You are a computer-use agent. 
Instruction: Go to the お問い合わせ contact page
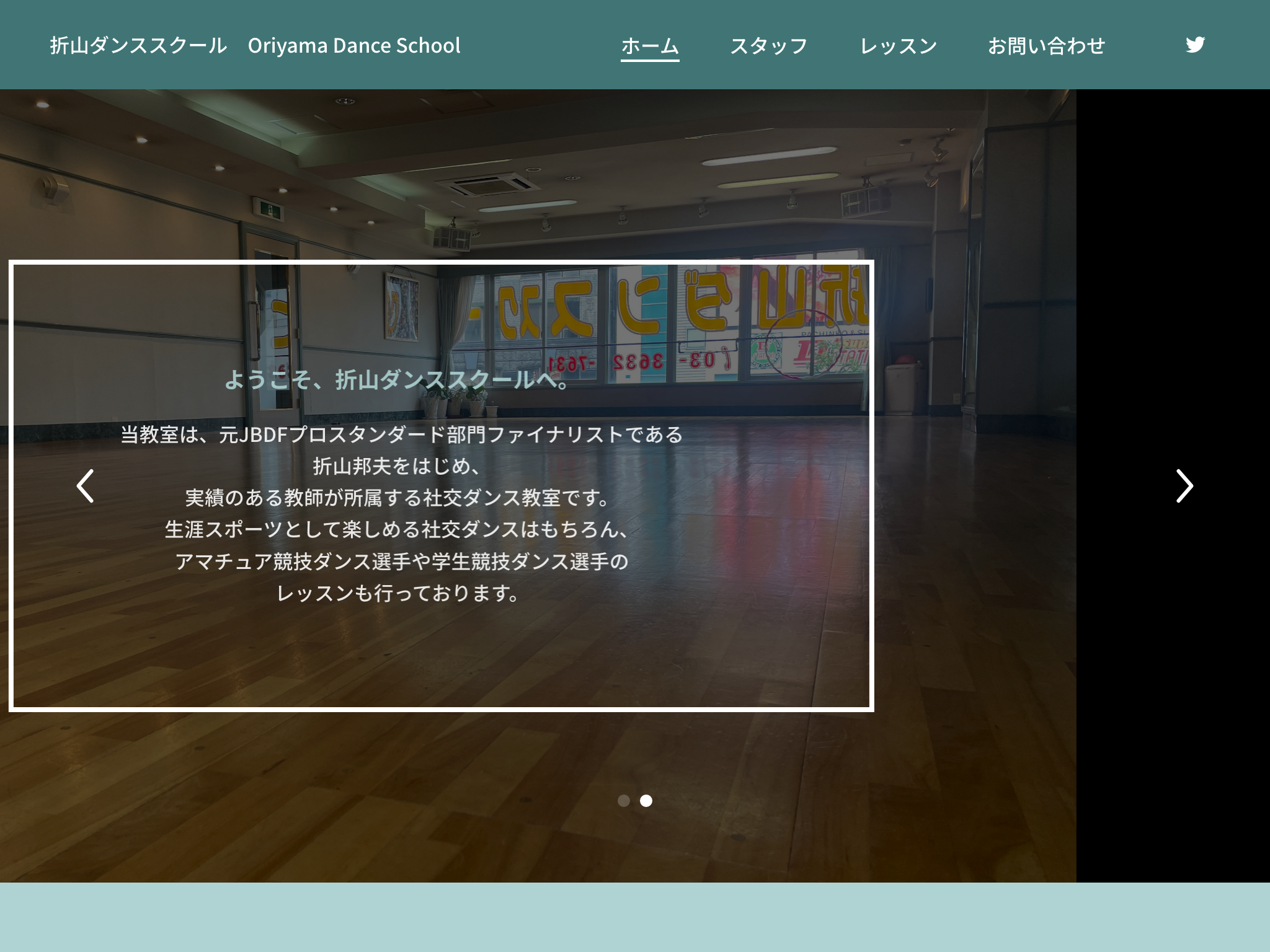[x=1046, y=46]
